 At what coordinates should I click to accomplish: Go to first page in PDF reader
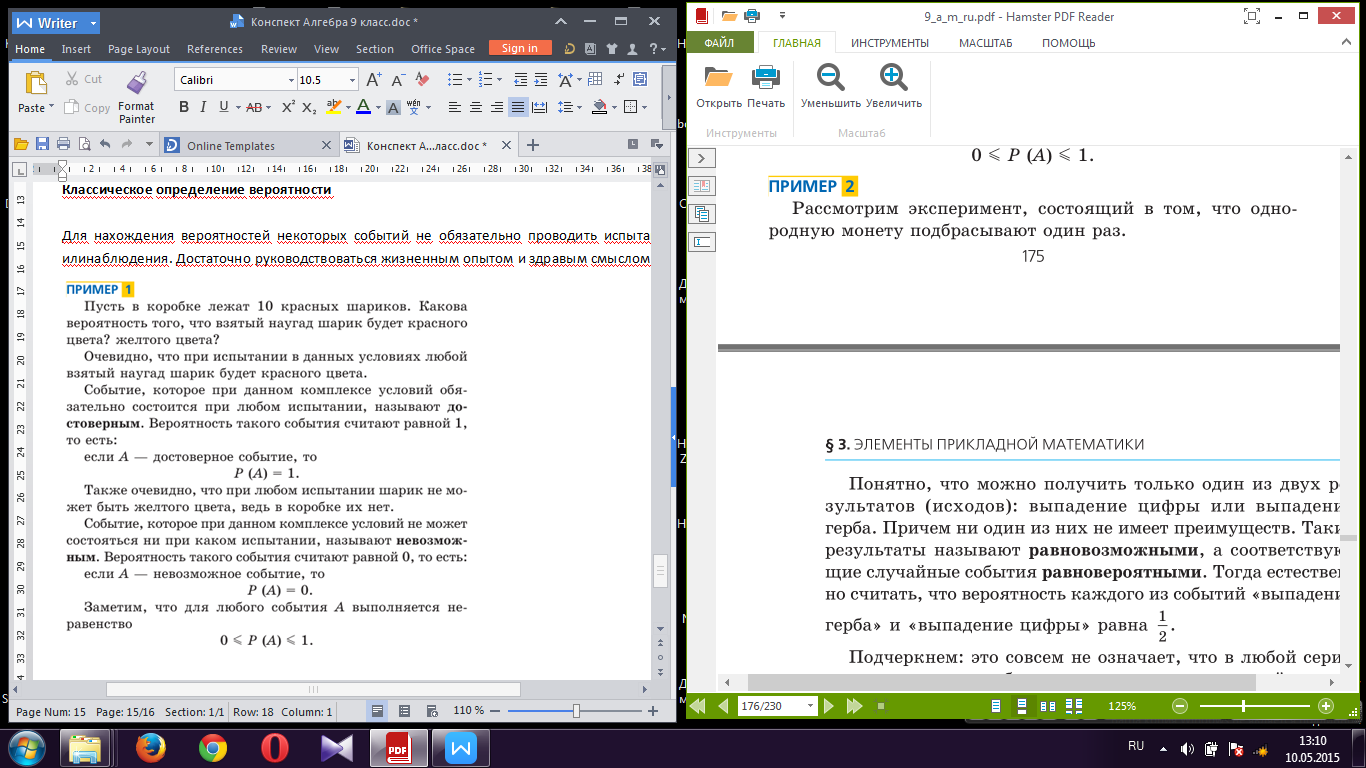click(x=699, y=706)
